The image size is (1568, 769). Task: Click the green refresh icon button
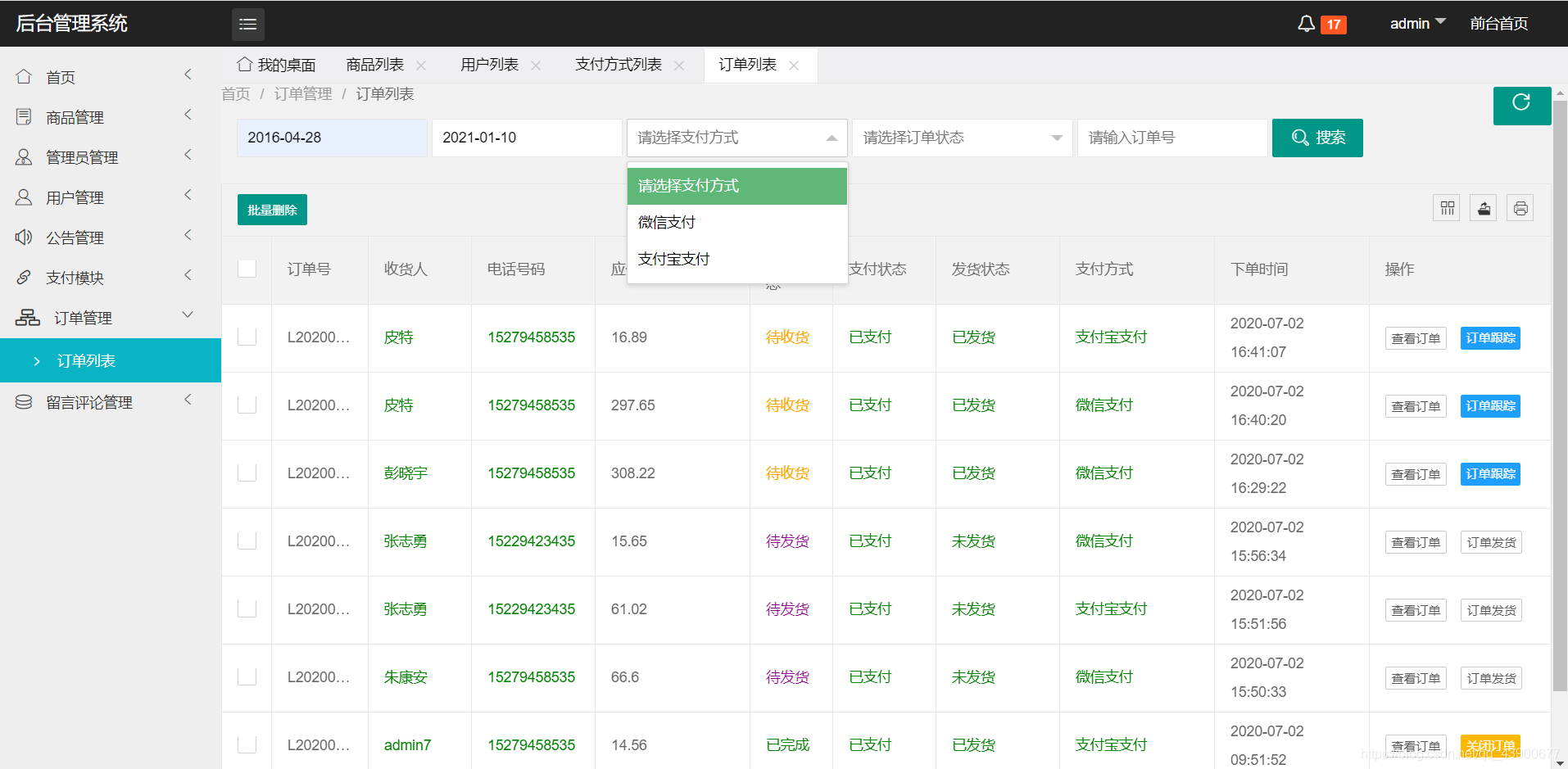tap(1521, 106)
